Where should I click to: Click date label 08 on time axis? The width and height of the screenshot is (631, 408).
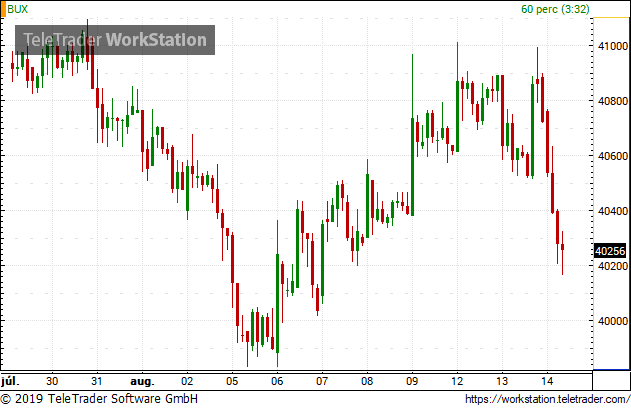tap(367, 381)
